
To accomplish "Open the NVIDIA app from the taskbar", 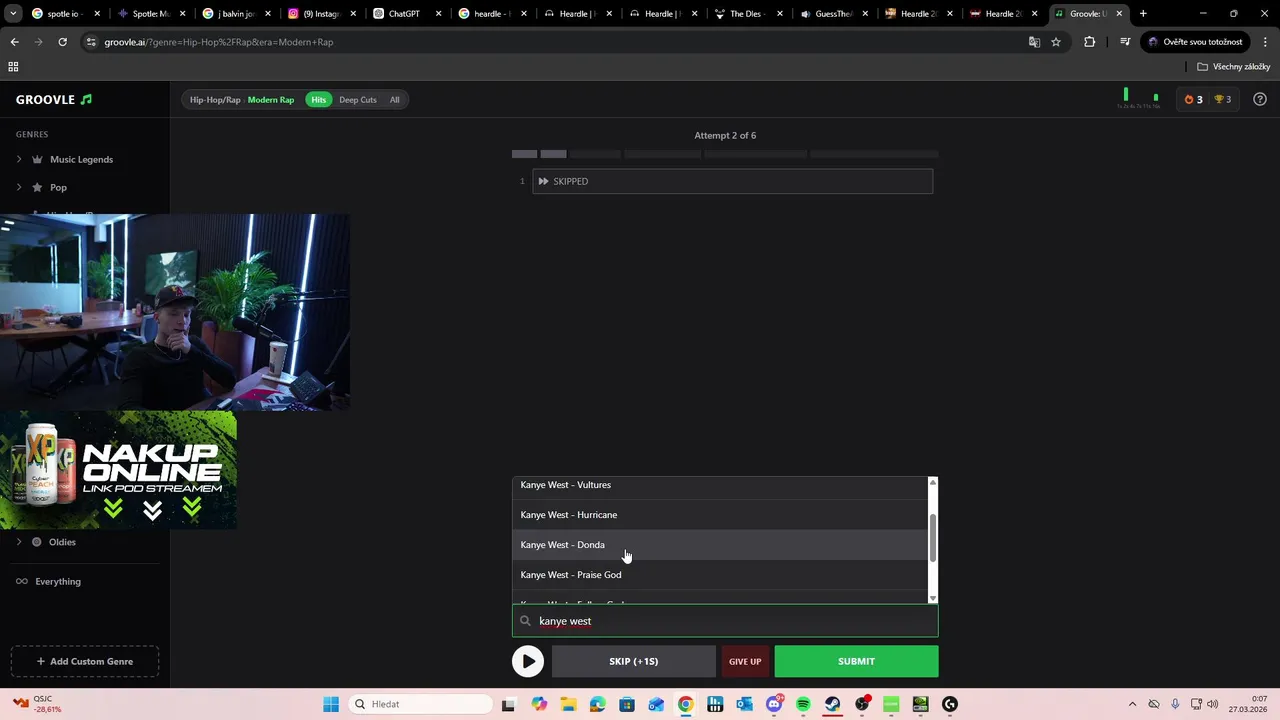I will click(x=920, y=704).
